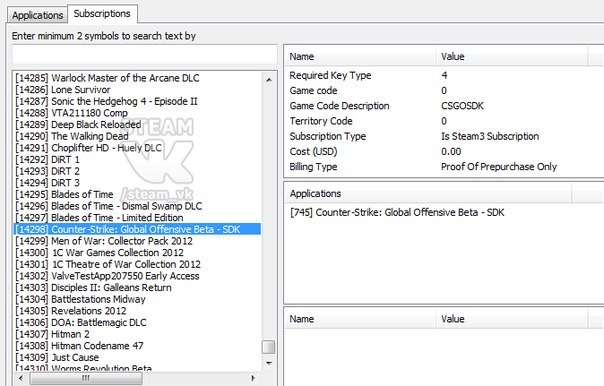The width and height of the screenshot is (604, 386).
Task: Click the list's scroll up arrow
Action: (x=269, y=80)
